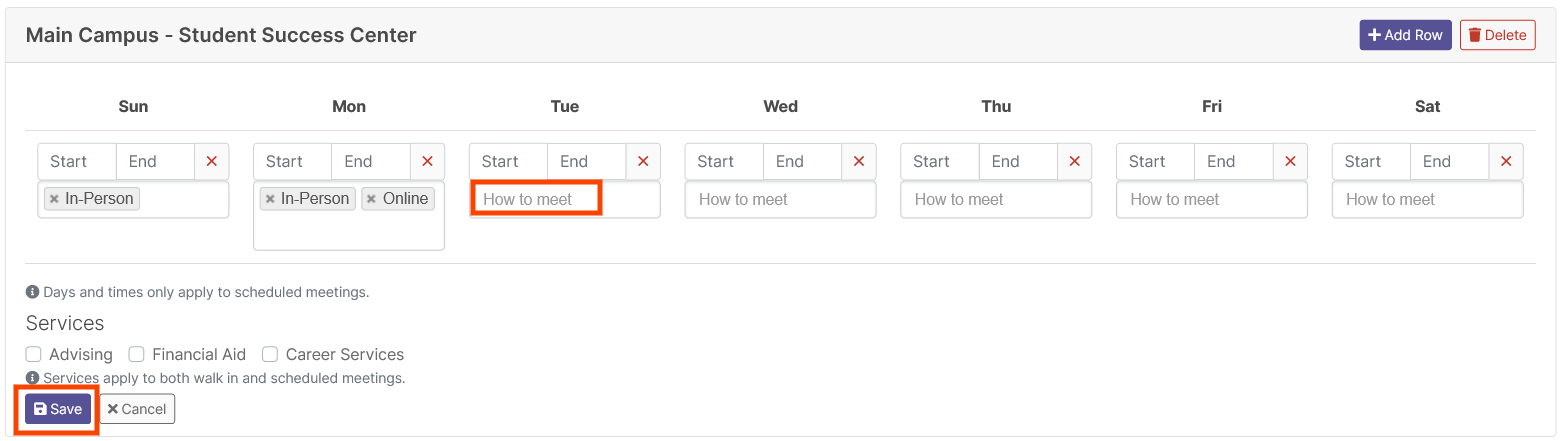Clear Monday's hours with red X
The height and width of the screenshot is (441, 1560).
click(x=427, y=161)
